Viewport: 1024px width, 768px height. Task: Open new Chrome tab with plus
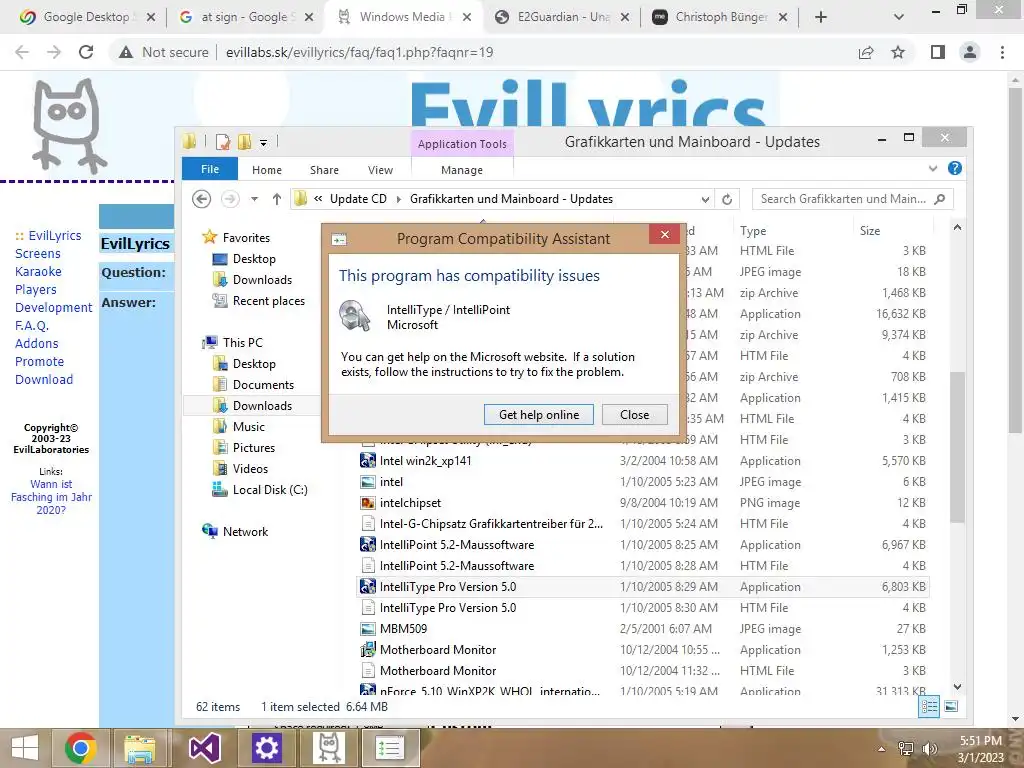tap(821, 17)
